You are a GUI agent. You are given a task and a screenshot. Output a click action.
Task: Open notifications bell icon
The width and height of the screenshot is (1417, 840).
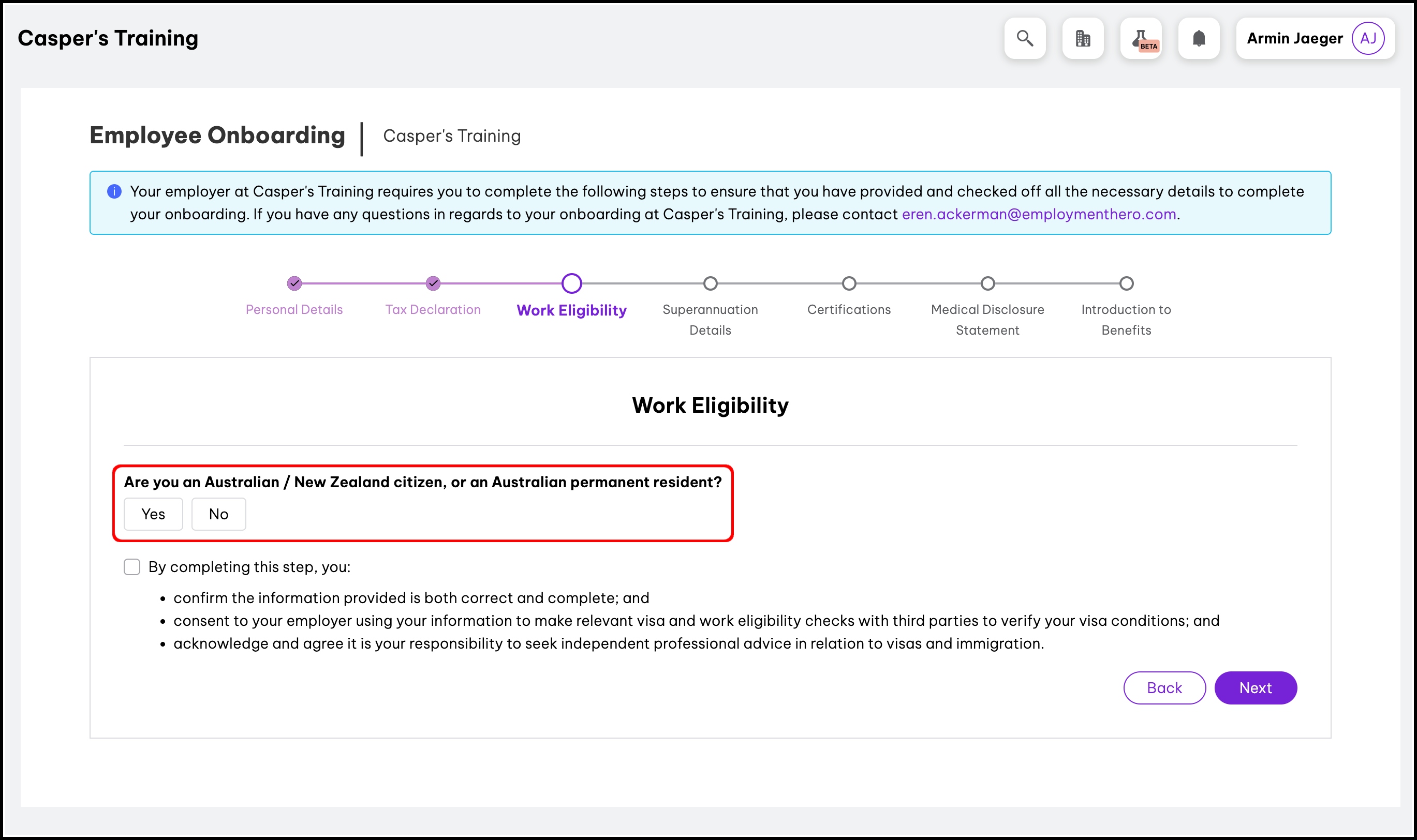[x=1199, y=38]
